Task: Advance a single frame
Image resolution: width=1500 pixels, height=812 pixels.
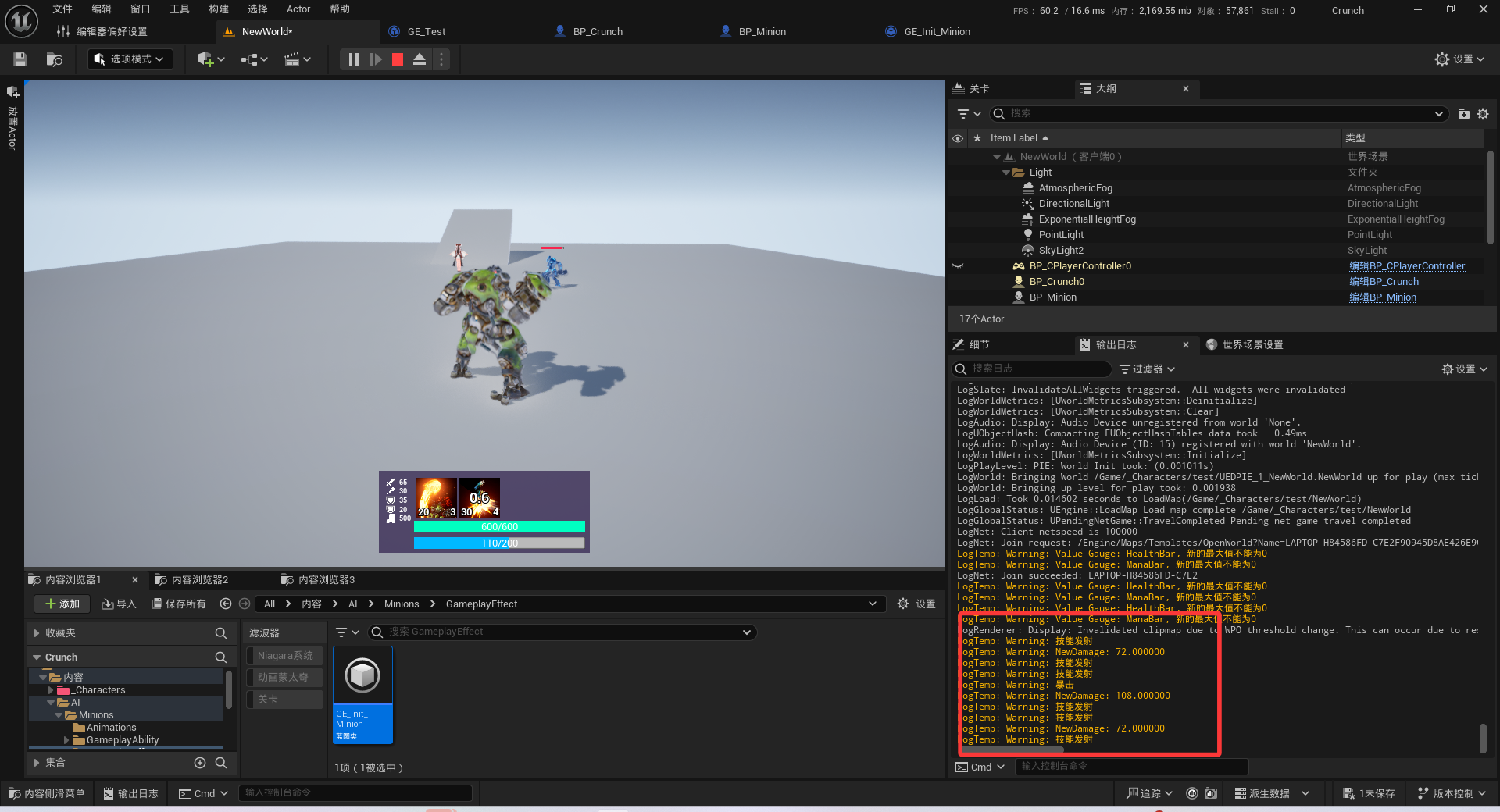Action: (376, 59)
